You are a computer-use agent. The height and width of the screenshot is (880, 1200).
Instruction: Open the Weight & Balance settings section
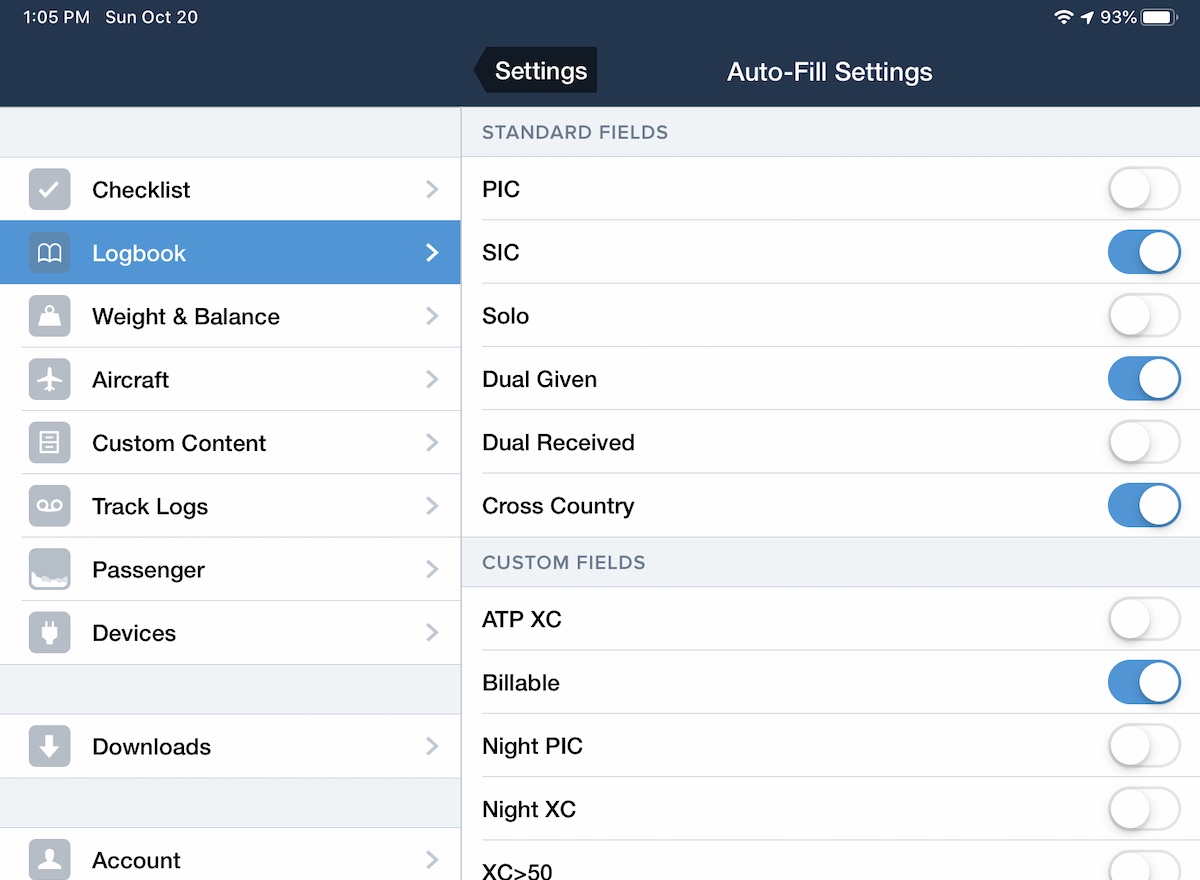pos(186,317)
